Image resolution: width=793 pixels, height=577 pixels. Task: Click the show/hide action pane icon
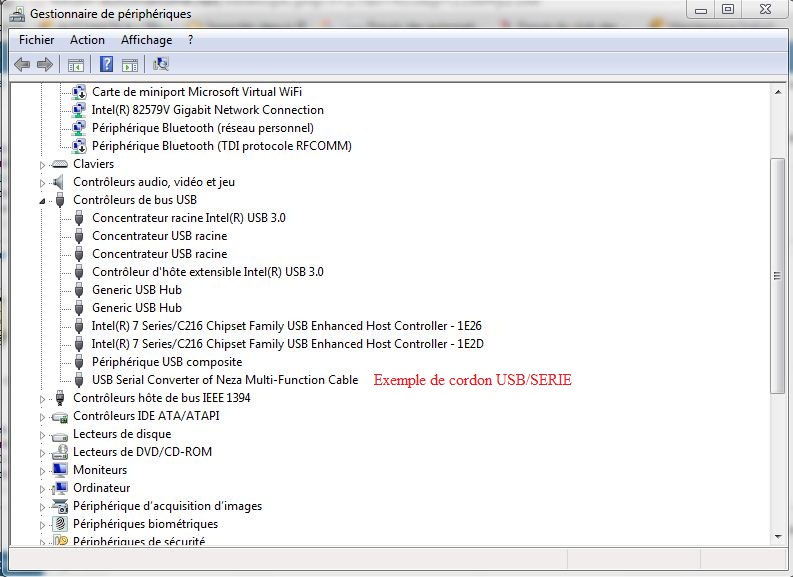click(129, 65)
